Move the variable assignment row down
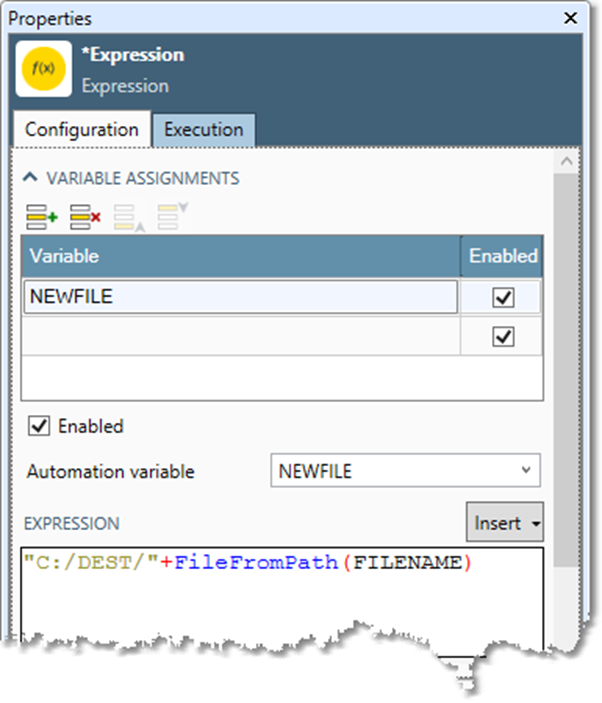The image size is (602, 703). coord(171,214)
